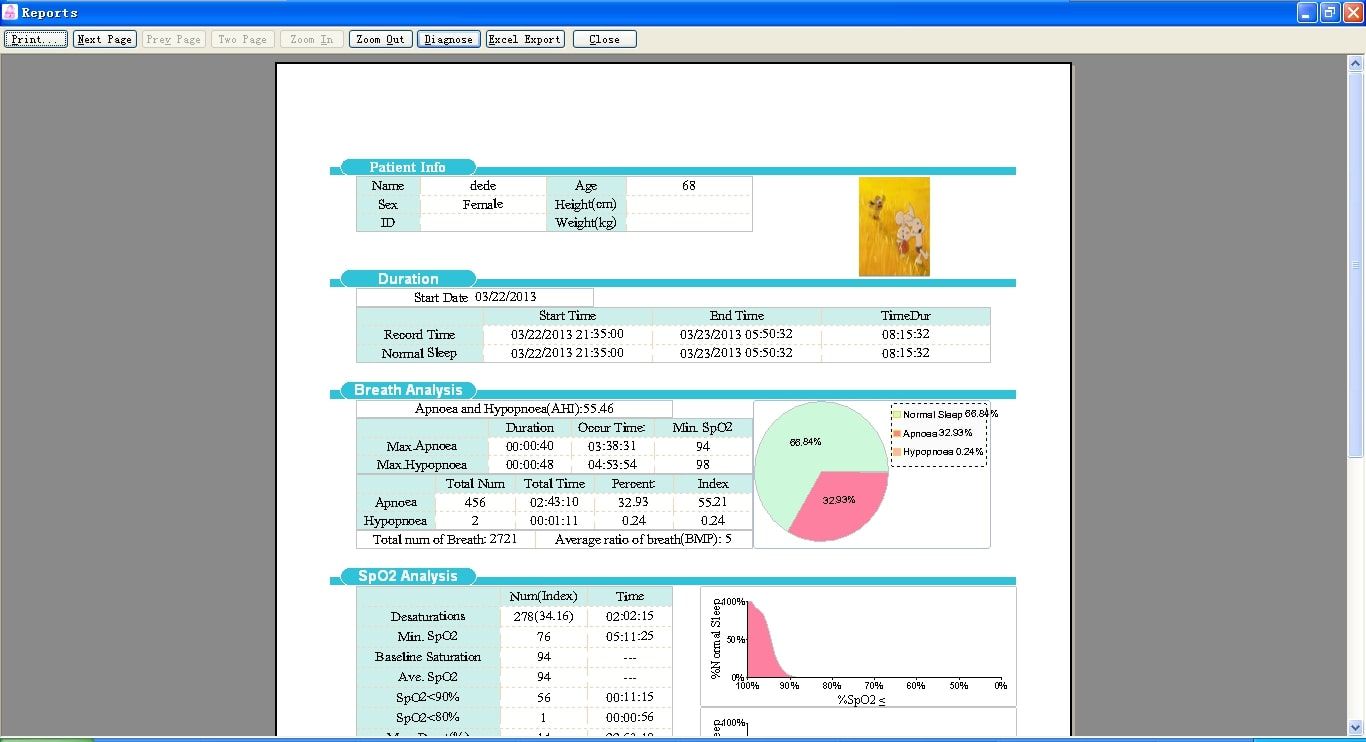Click the Hypopnoea legend color swatch
Image resolution: width=1366 pixels, height=742 pixels.
tap(897, 452)
